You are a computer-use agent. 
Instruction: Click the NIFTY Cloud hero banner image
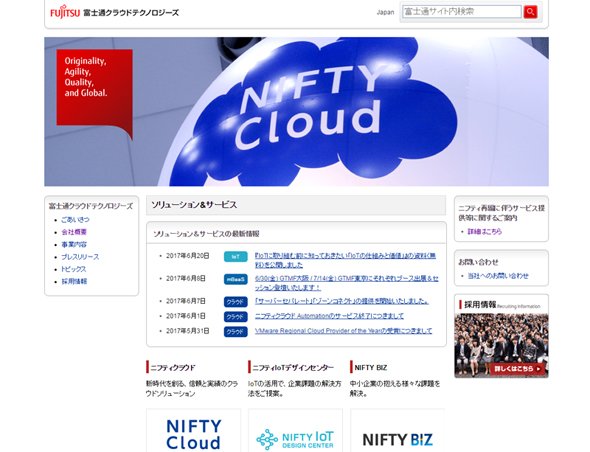point(296,111)
